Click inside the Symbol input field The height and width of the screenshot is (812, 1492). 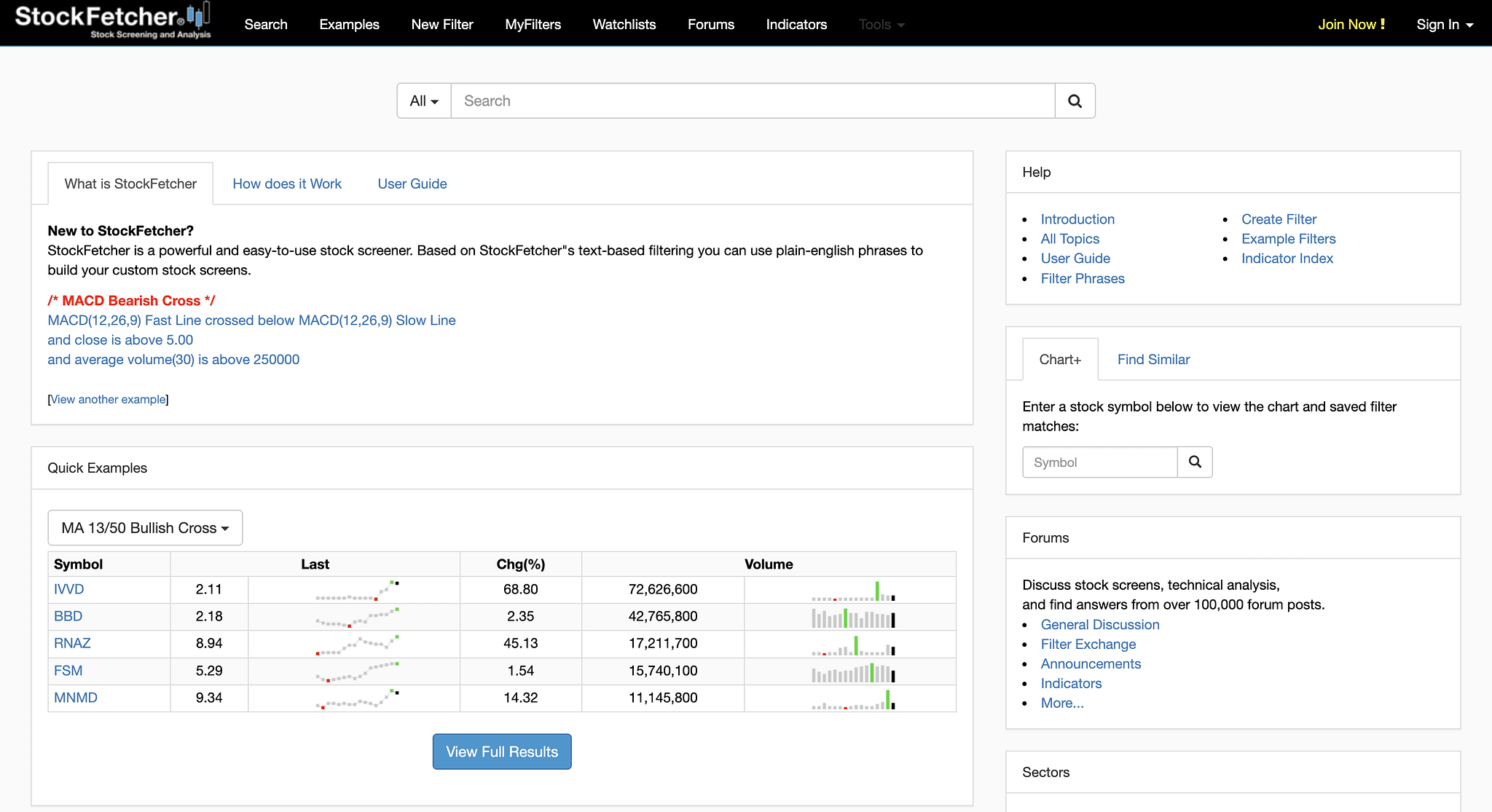click(1099, 462)
